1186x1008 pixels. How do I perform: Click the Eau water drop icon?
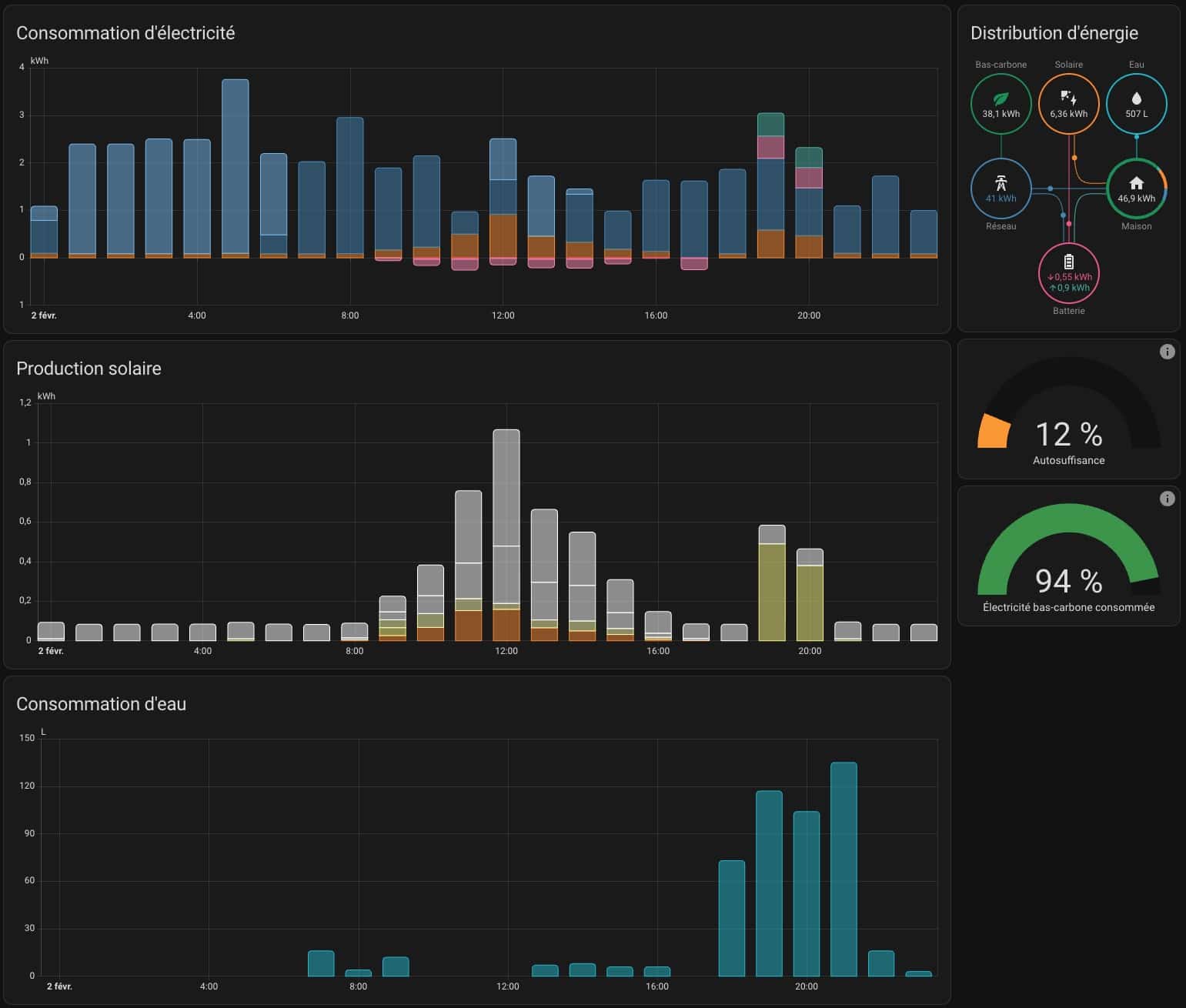click(x=1136, y=98)
